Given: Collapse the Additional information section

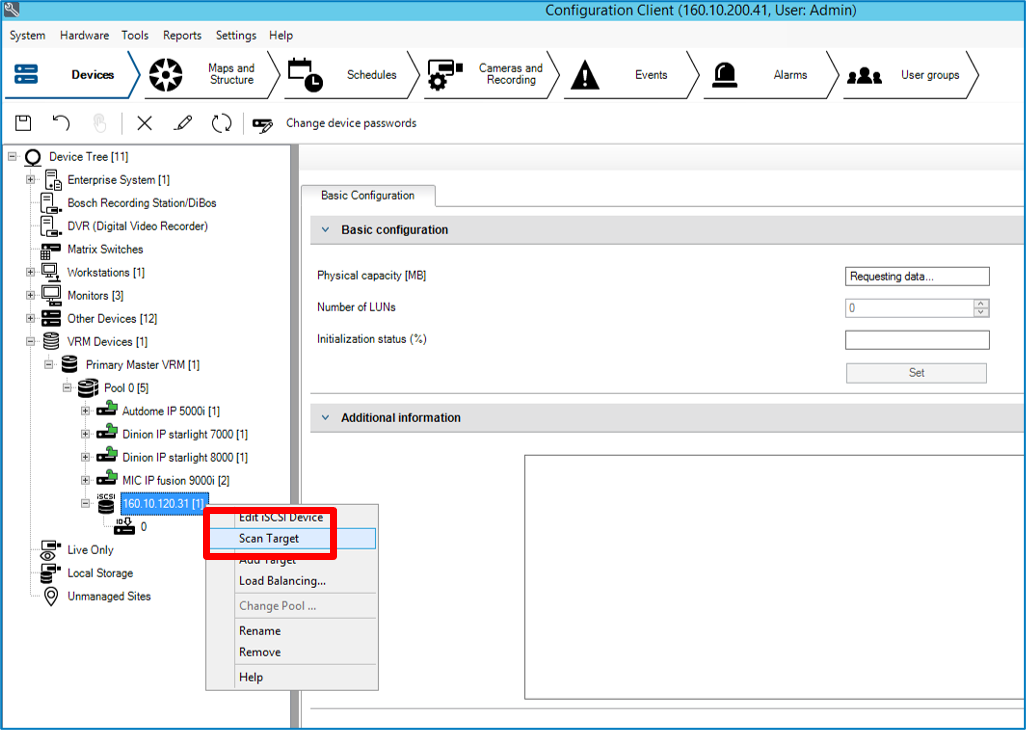Looking at the screenshot, I should (x=325, y=418).
